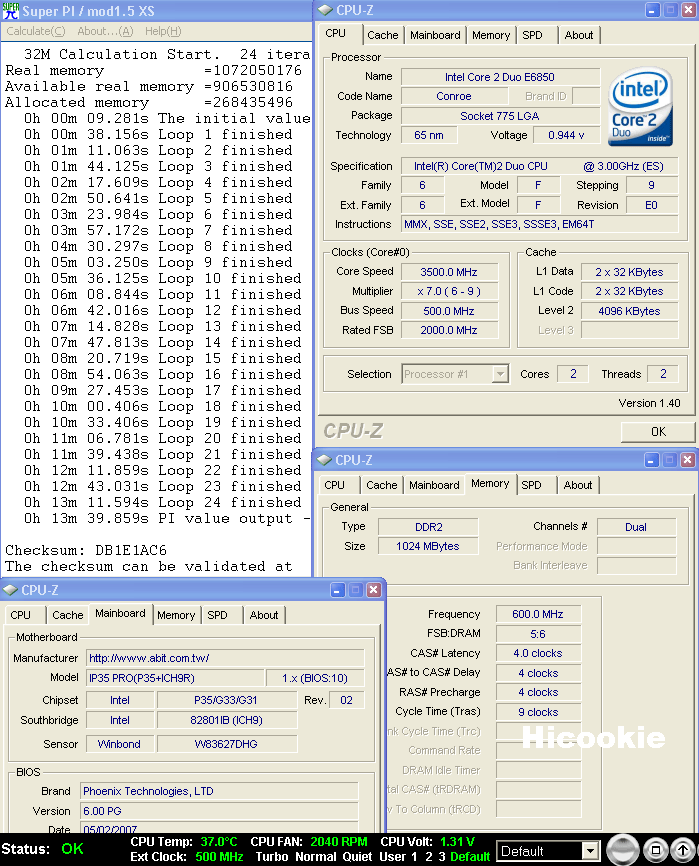Select green Default profile in status bar
Screen dimensions: 699x866
click(x=470, y=857)
